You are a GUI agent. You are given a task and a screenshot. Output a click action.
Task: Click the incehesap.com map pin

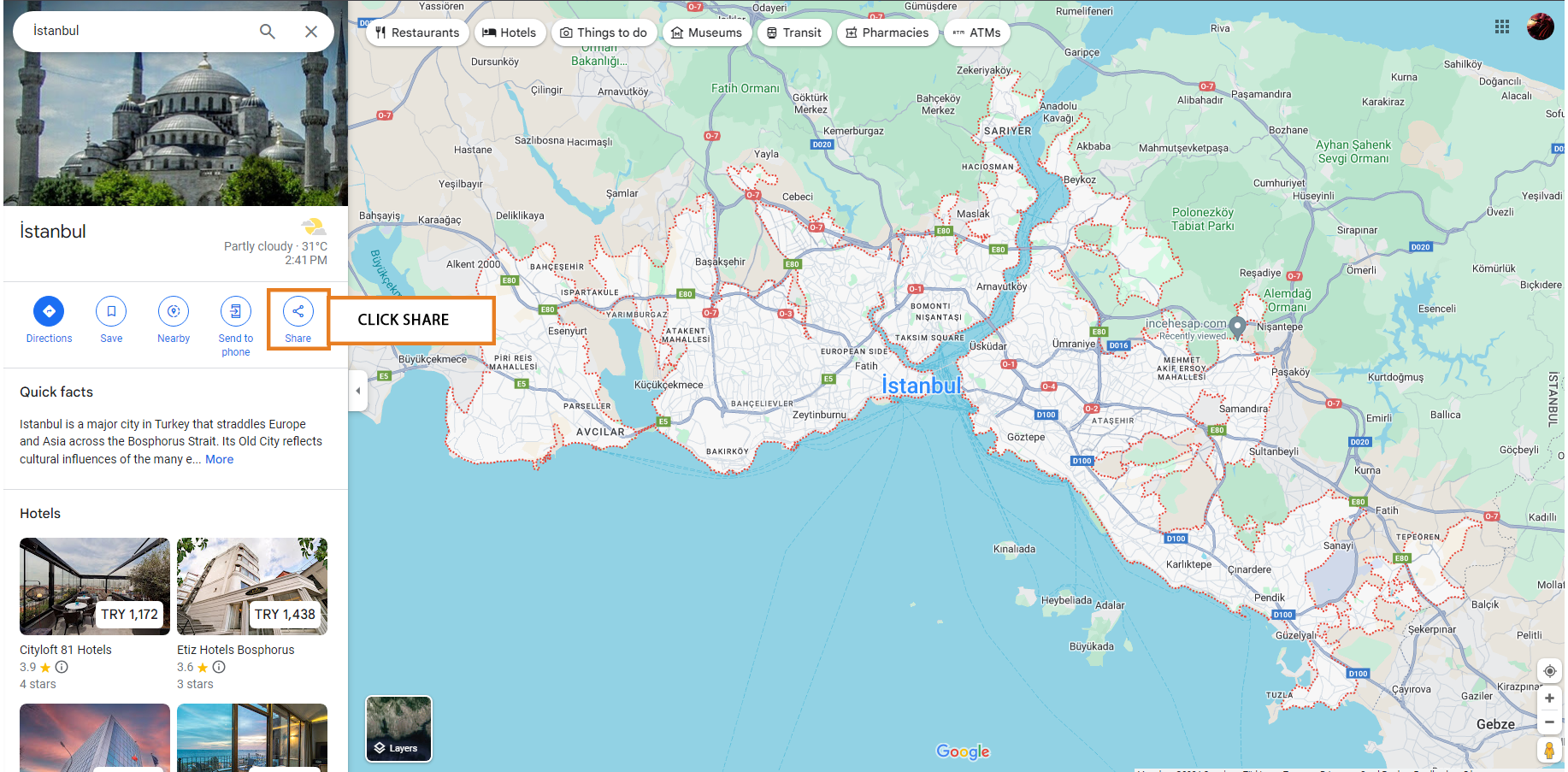point(1237,327)
